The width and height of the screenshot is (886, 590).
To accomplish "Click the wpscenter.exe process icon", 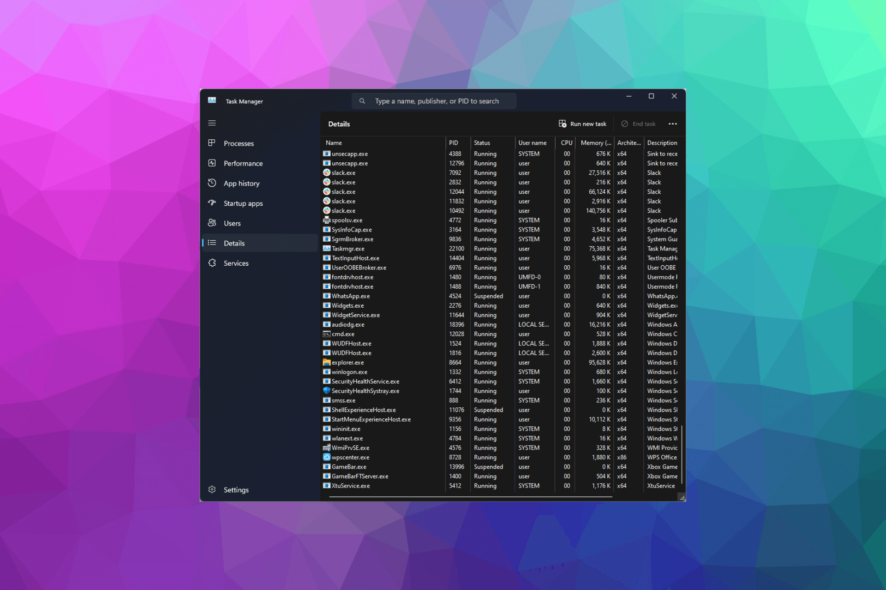I will [327, 457].
